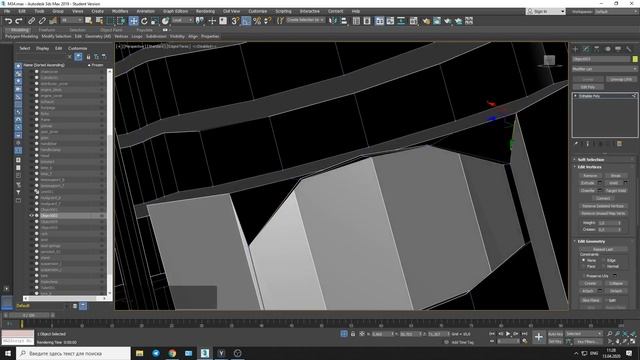Expand the Editable Poly stack entry
The width and height of the screenshot is (640, 360).
point(576,96)
